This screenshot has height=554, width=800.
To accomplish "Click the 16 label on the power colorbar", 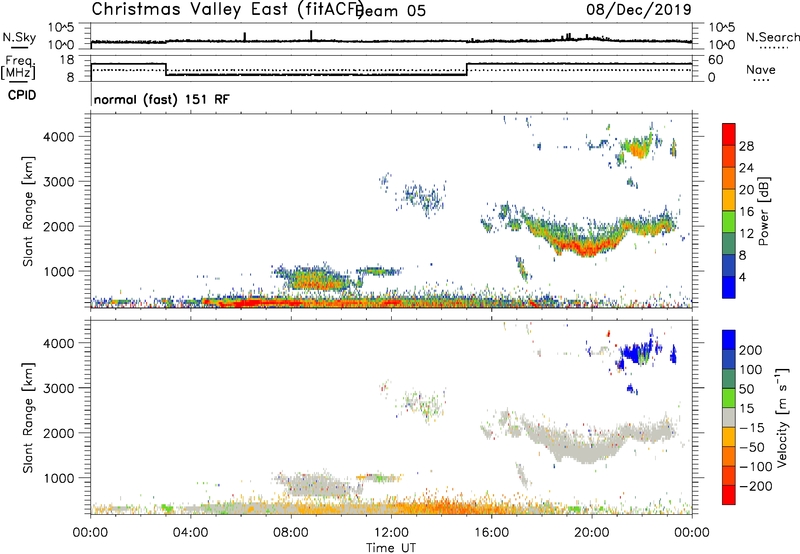I will click(x=746, y=212).
